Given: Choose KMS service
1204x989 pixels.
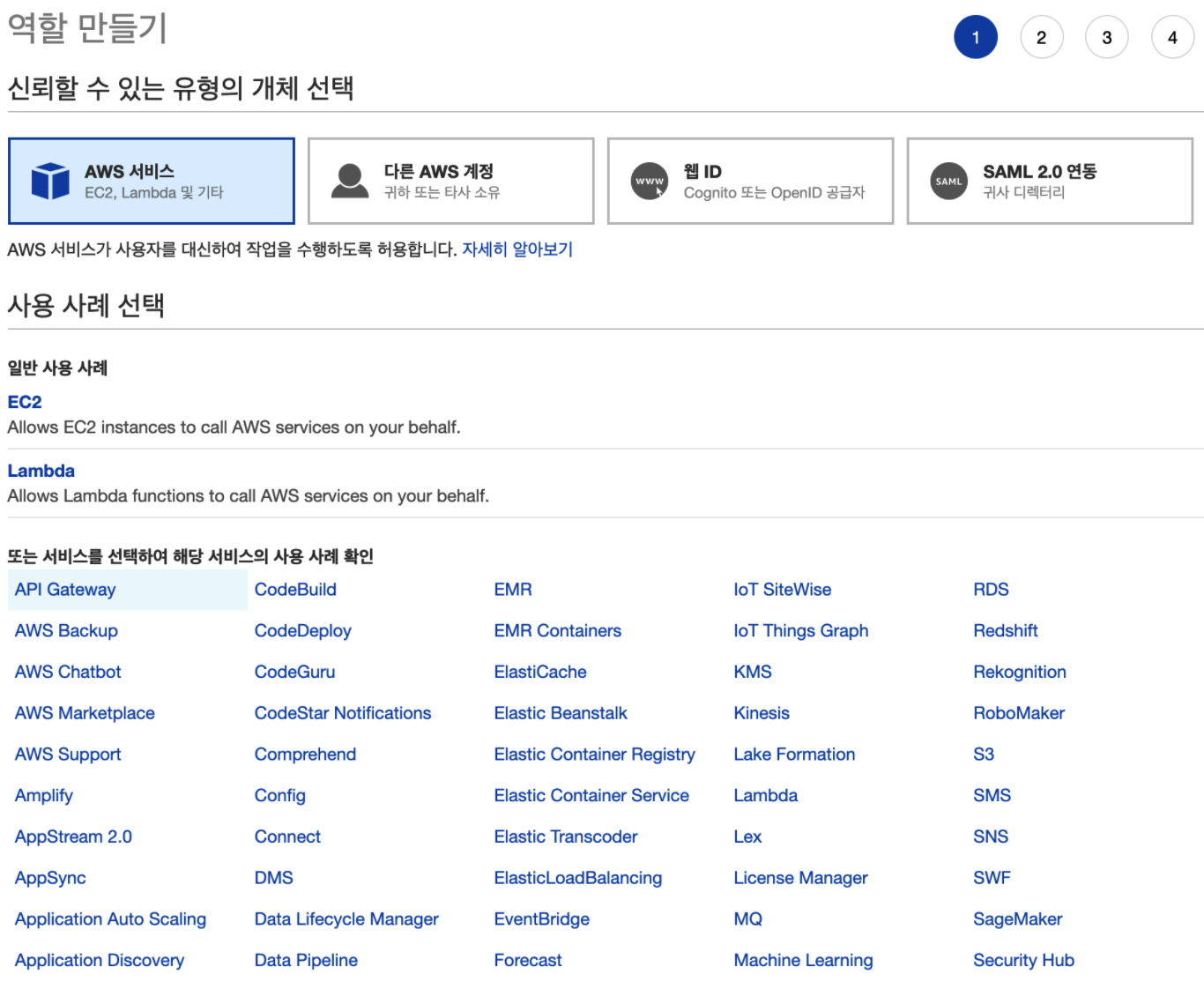Looking at the screenshot, I should pyautogui.click(x=753, y=672).
